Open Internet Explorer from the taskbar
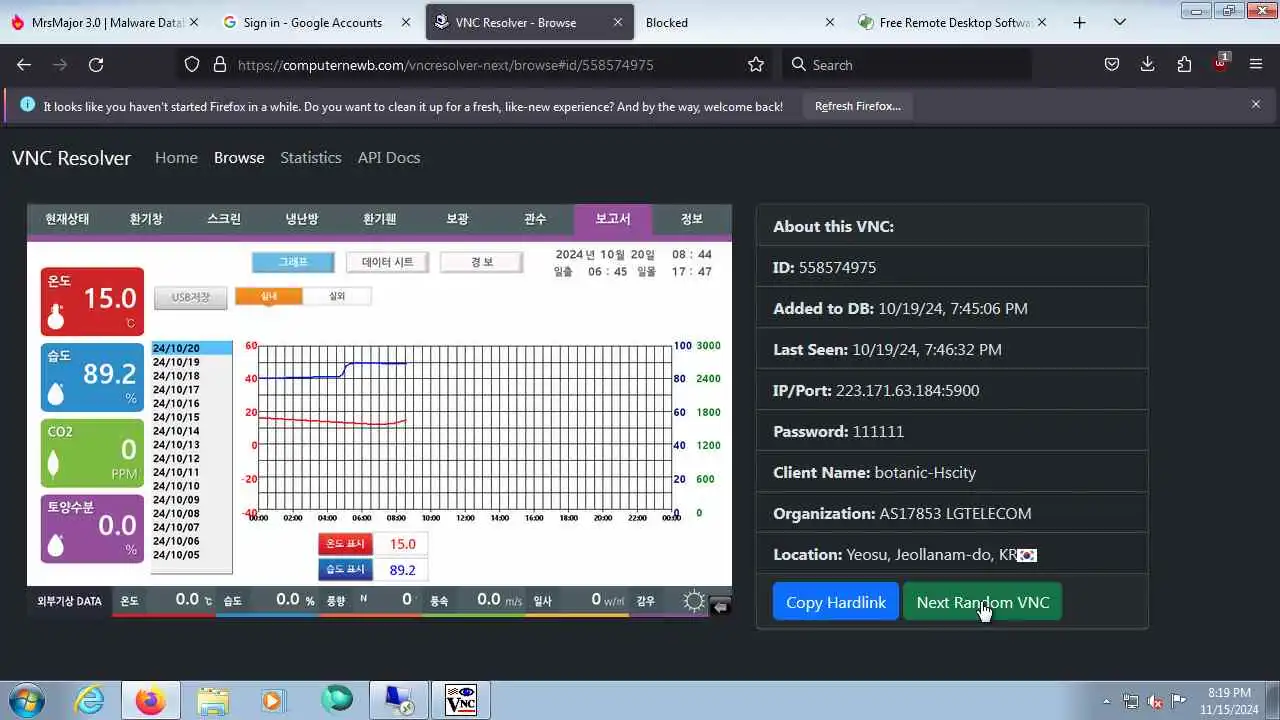This screenshot has width=1280, height=720. click(90, 700)
